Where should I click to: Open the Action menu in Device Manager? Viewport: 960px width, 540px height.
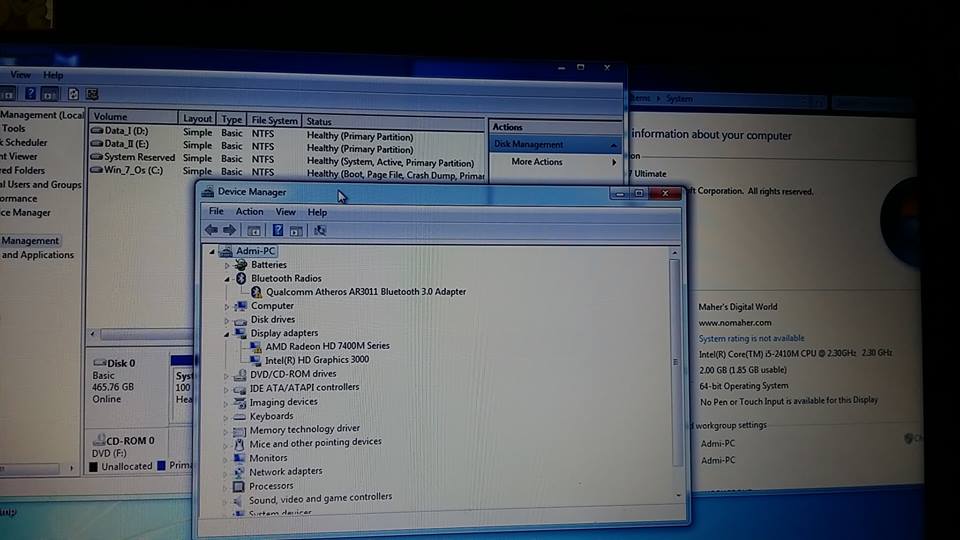coord(249,211)
